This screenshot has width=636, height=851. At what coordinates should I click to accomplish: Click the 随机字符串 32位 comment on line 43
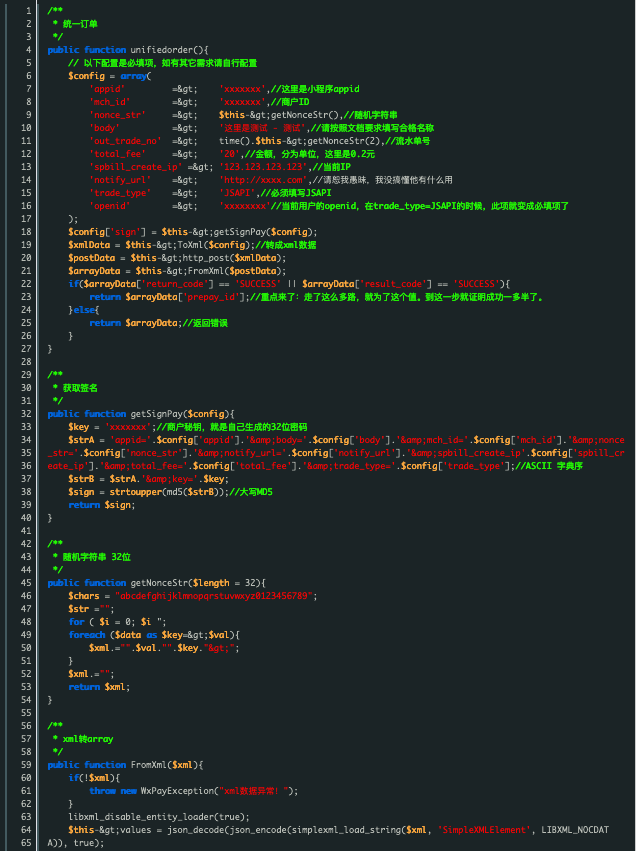tap(96, 557)
